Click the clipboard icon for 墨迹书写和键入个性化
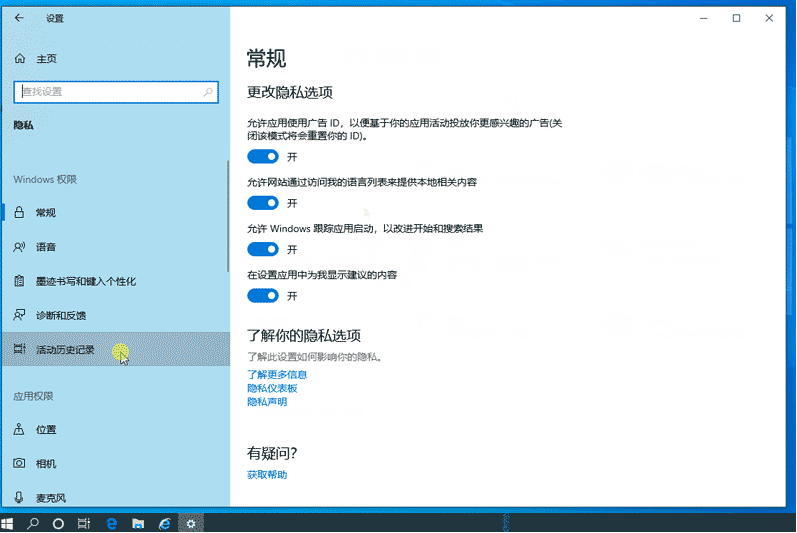Image resolution: width=797 pixels, height=533 pixels. (x=19, y=281)
